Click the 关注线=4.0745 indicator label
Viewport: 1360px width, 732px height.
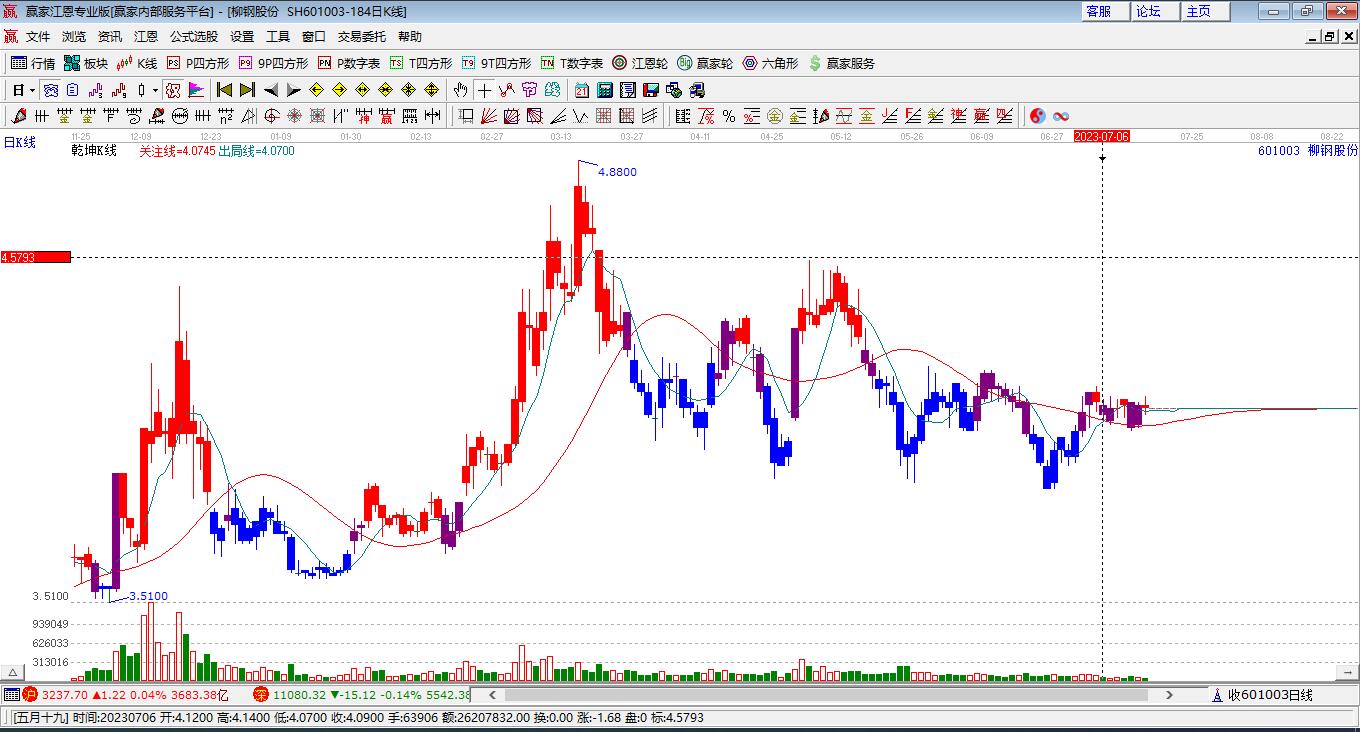click(x=177, y=151)
